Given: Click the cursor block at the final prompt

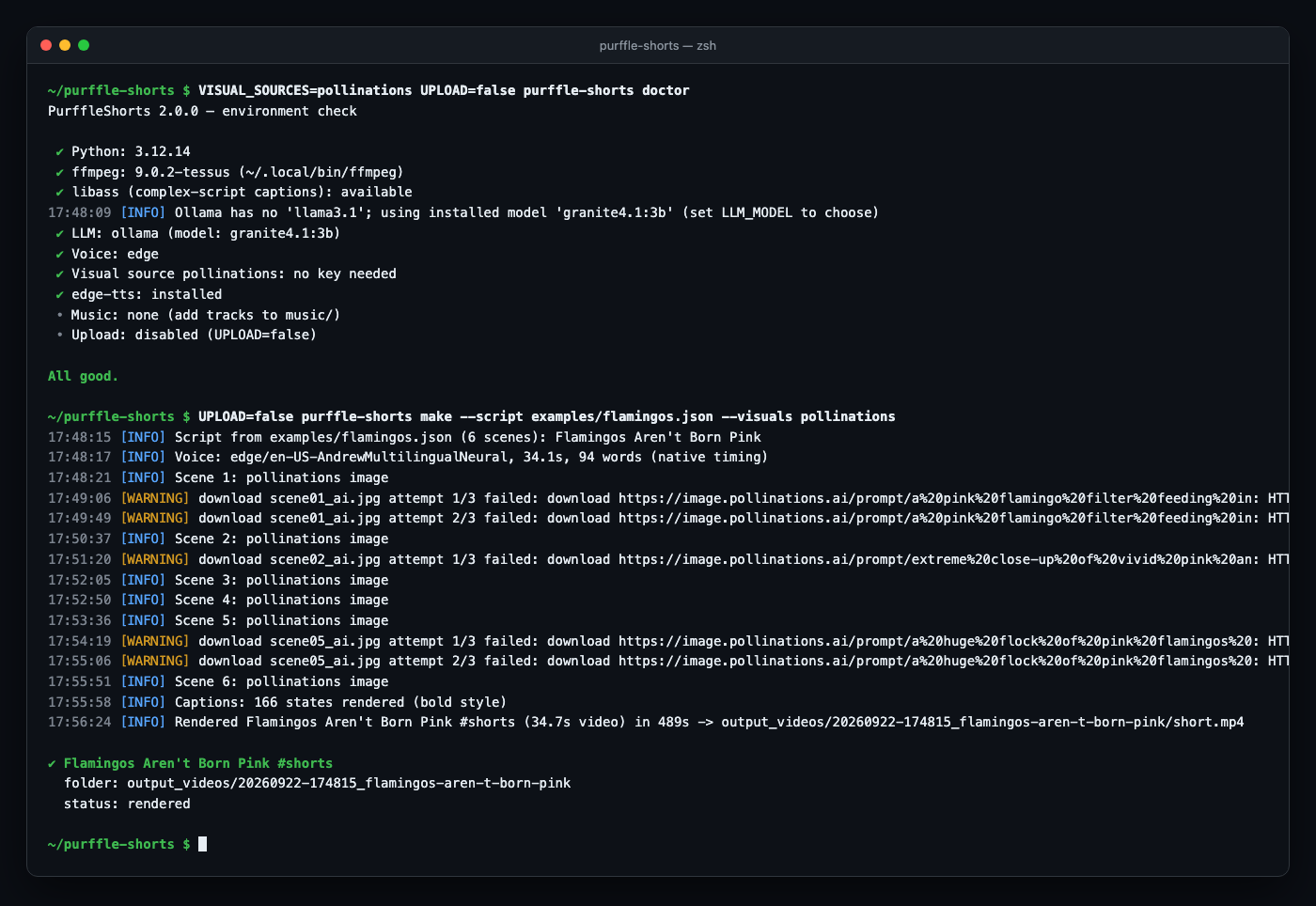Looking at the screenshot, I should click(202, 844).
